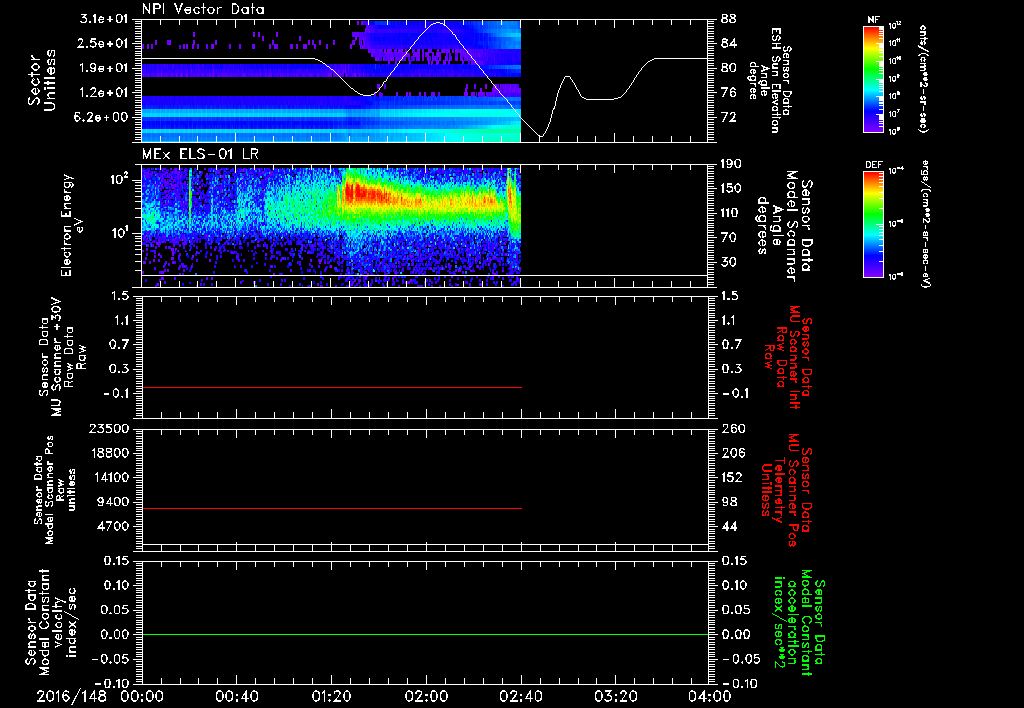Click the 00:40 time tick label
1024x708 pixels.
[236, 696]
